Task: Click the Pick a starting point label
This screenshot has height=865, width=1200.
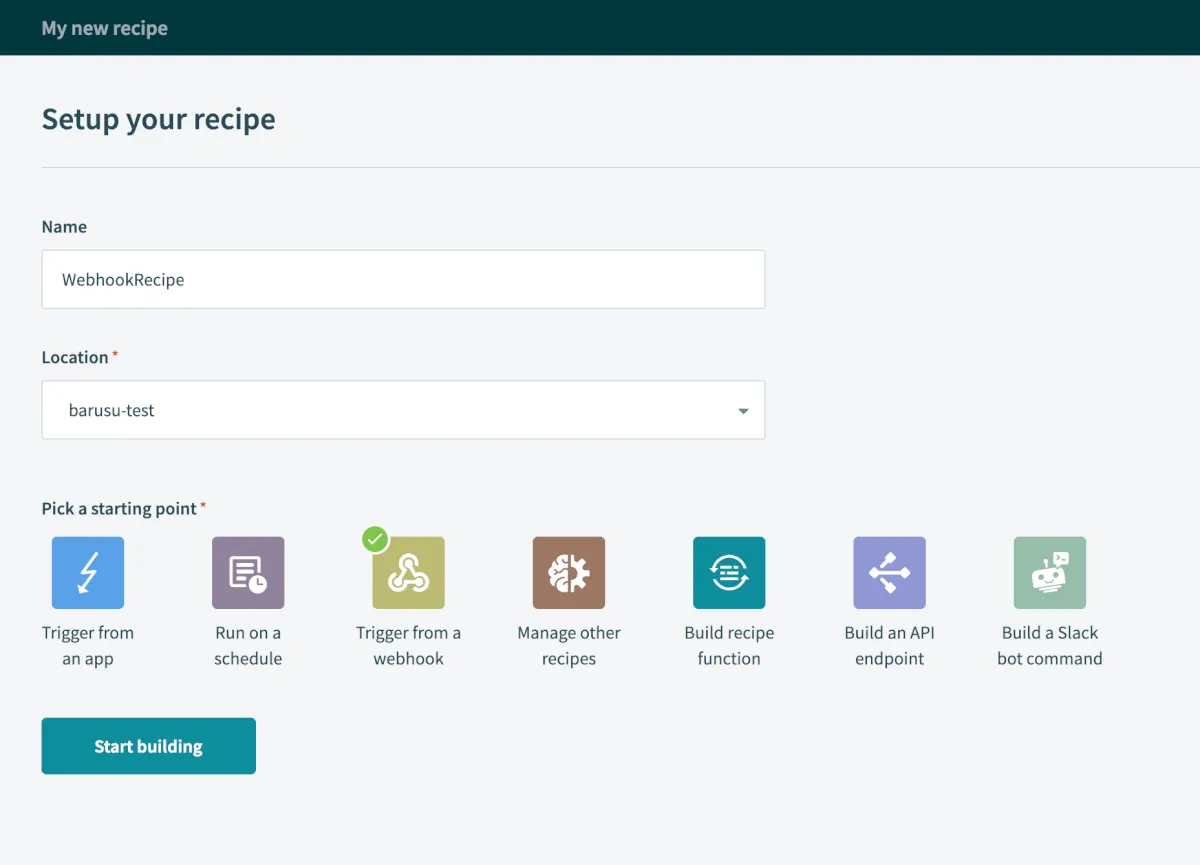Action: point(119,508)
